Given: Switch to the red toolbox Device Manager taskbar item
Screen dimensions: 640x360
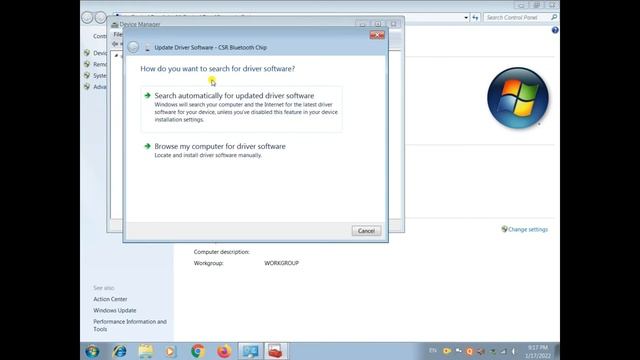Looking at the screenshot, I should (276, 351).
